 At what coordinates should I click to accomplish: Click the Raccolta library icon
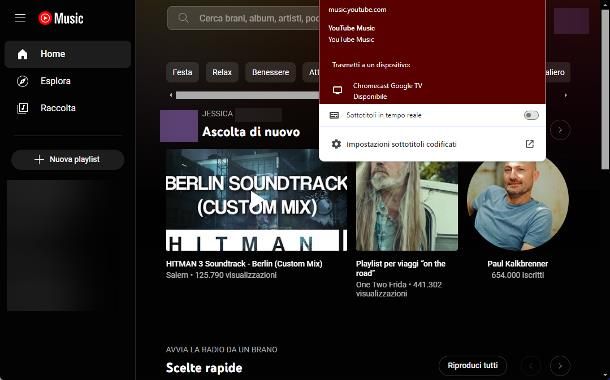tap(23, 108)
